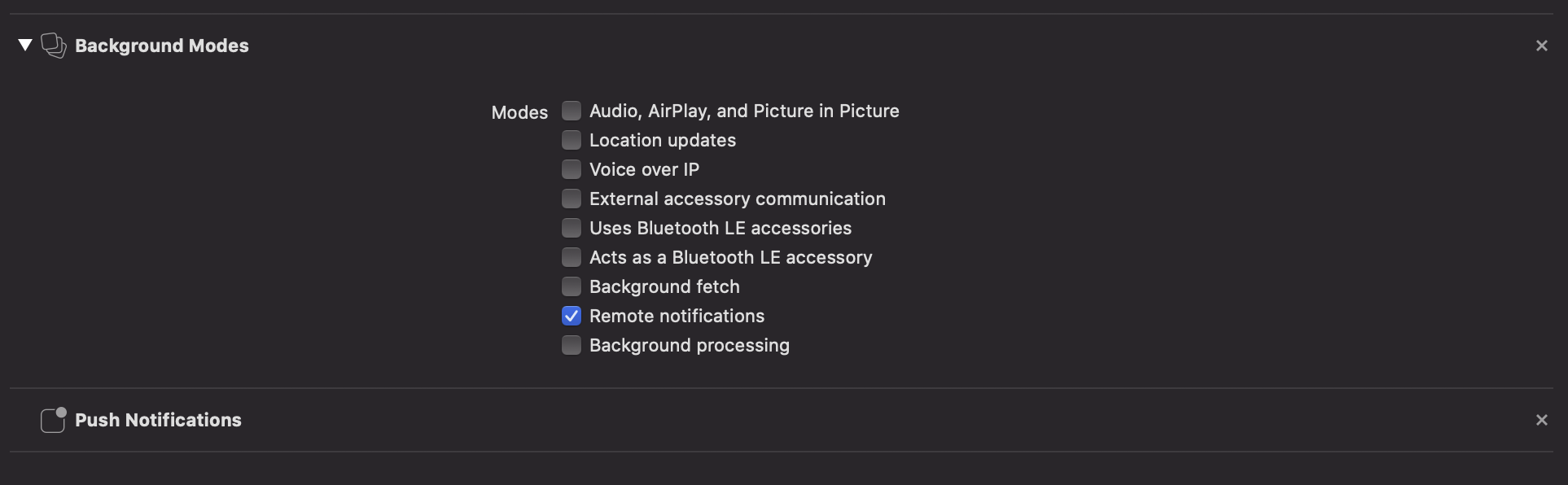The width and height of the screenshot is (1568, 485).
Task: Click the Background fetch label text
Action: (664, 286)
